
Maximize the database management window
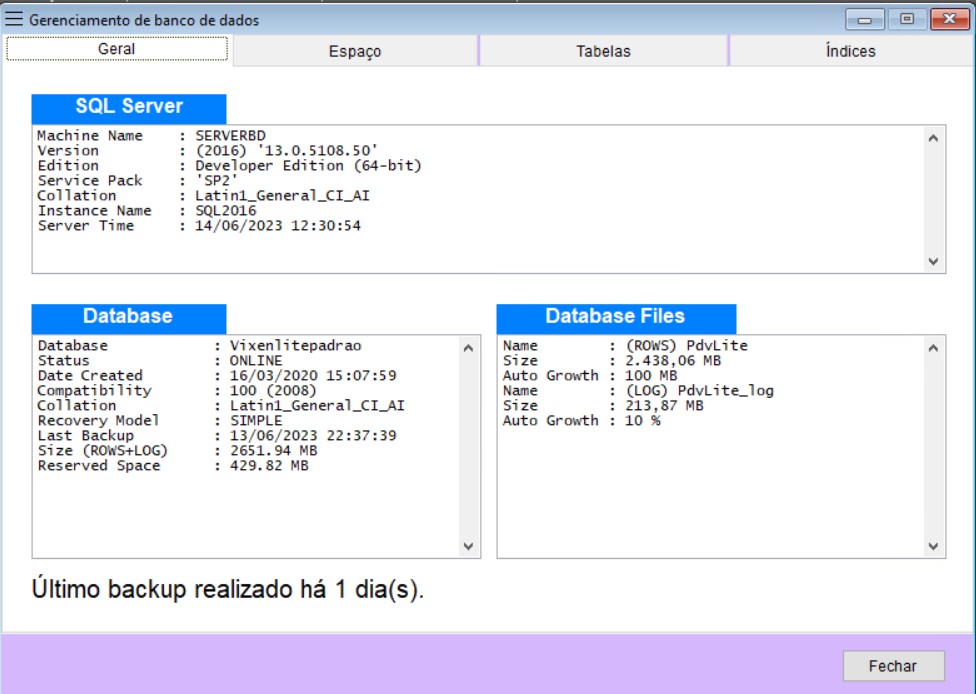(x=906, y=19)
